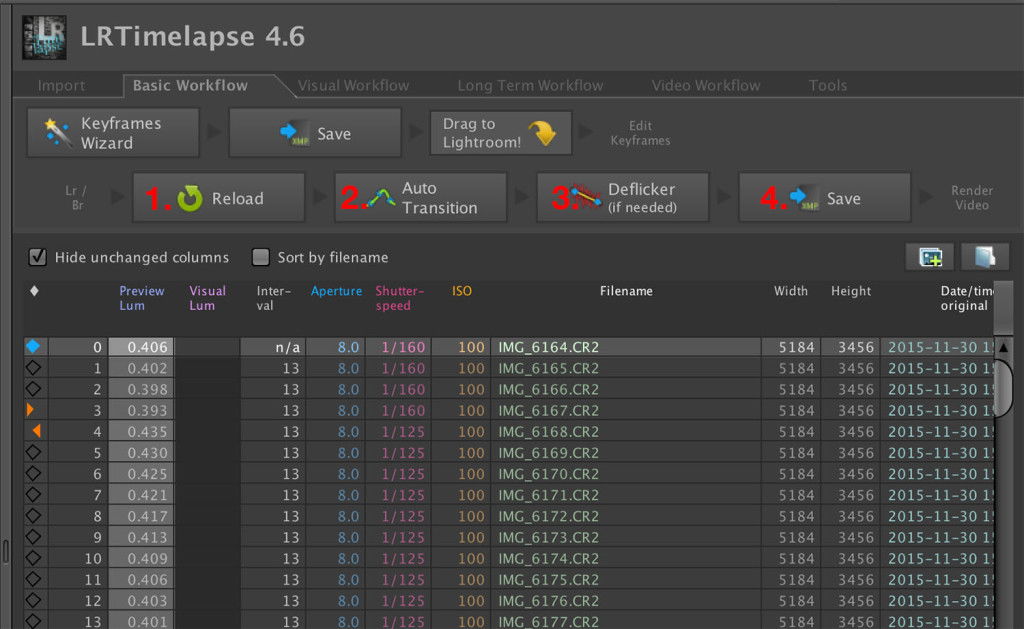
Task: Click the documents icon button above table
Action: 985,257
